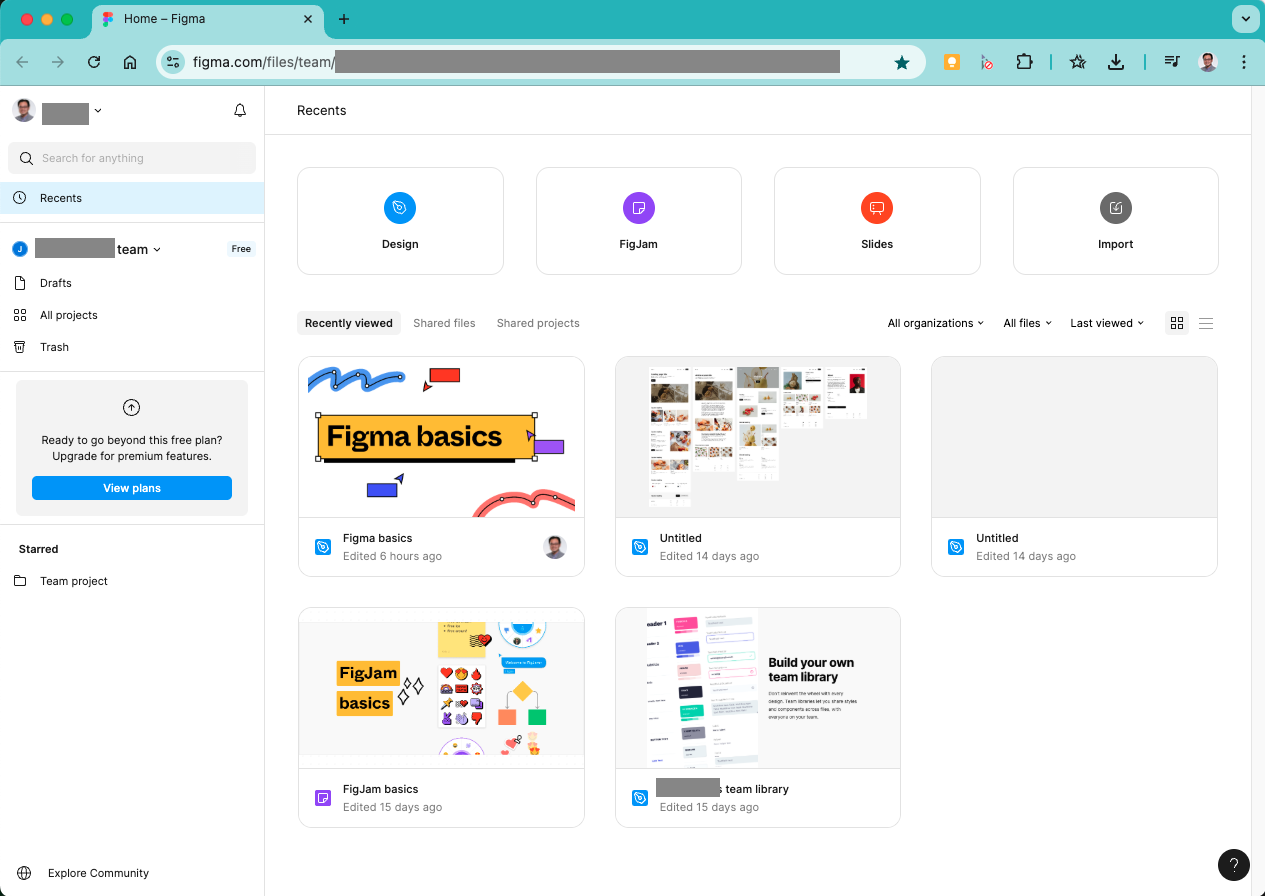Screen dimensions: 1265x896
Task: Click the 'Edited 6 hours ago' text
Action: [x=392, y=556]
